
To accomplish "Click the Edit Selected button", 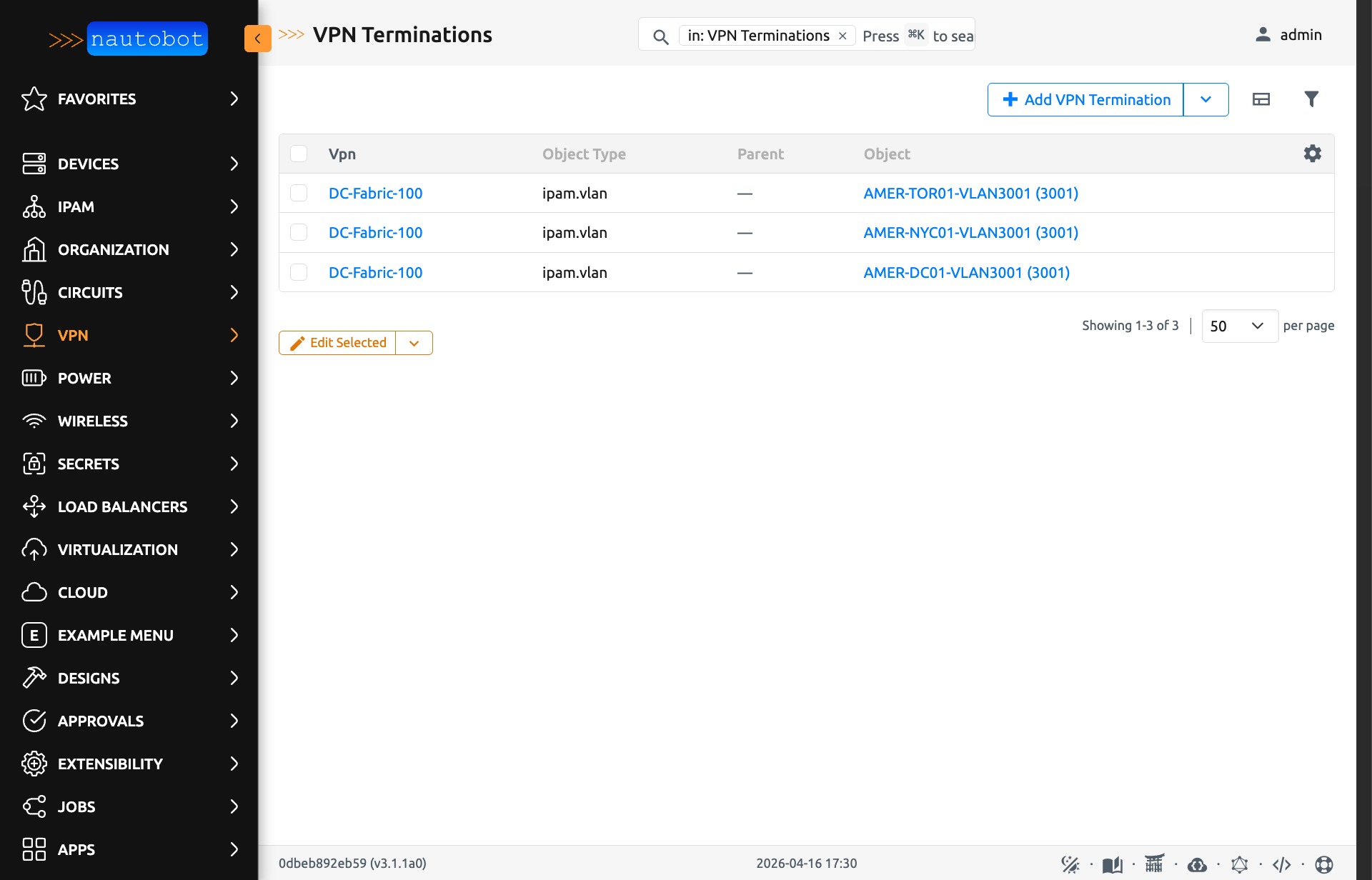I will (337, 343).
